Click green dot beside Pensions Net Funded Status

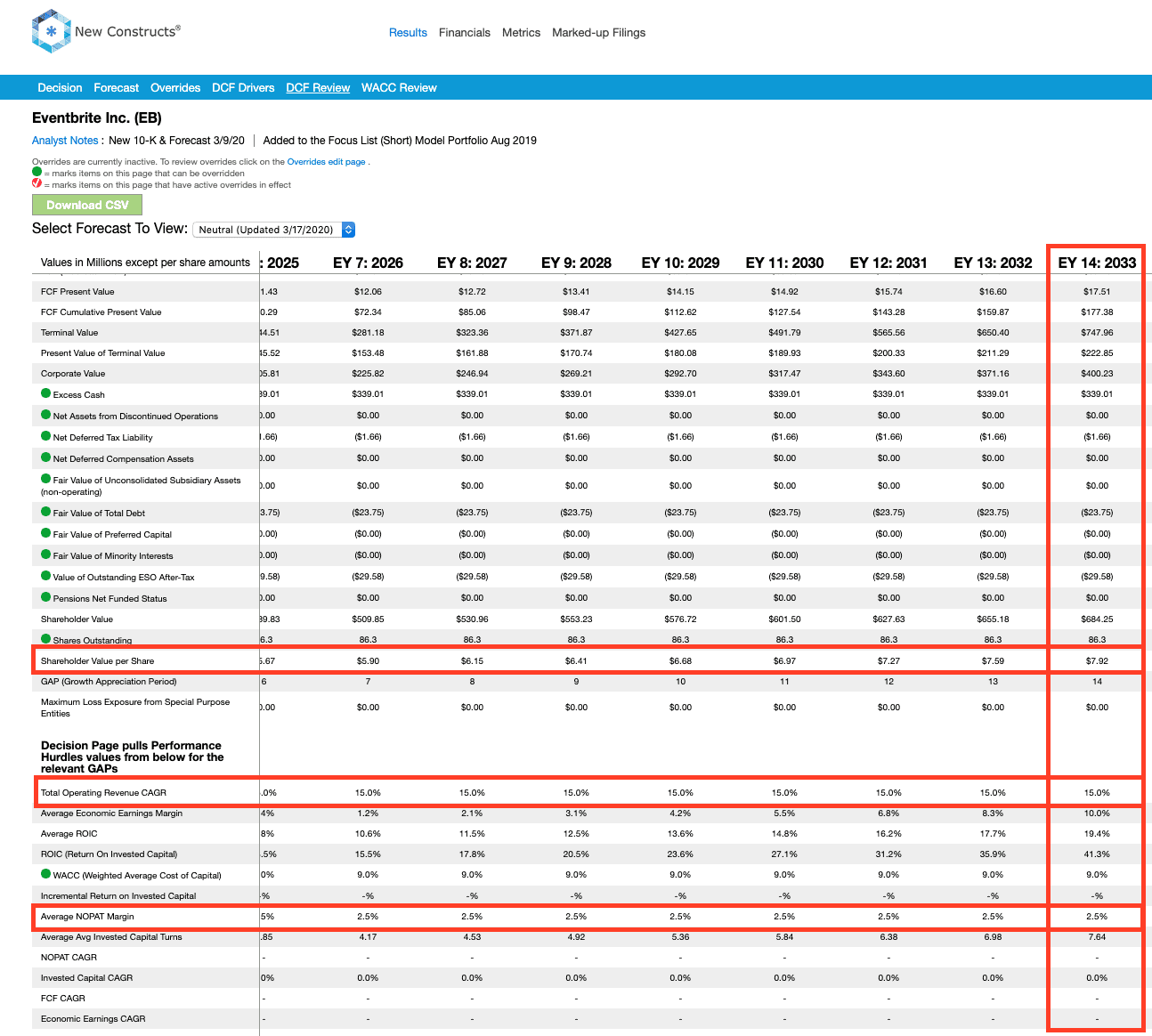coord(46,597)
